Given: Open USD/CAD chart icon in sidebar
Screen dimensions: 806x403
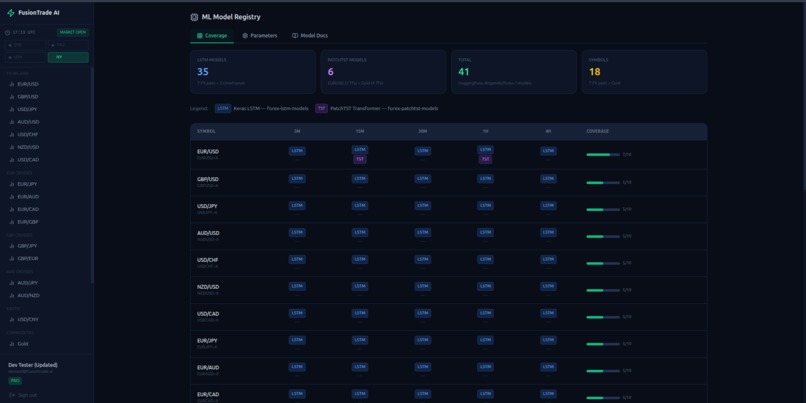Looking at the screenshot, I should [x=12, y=159].
